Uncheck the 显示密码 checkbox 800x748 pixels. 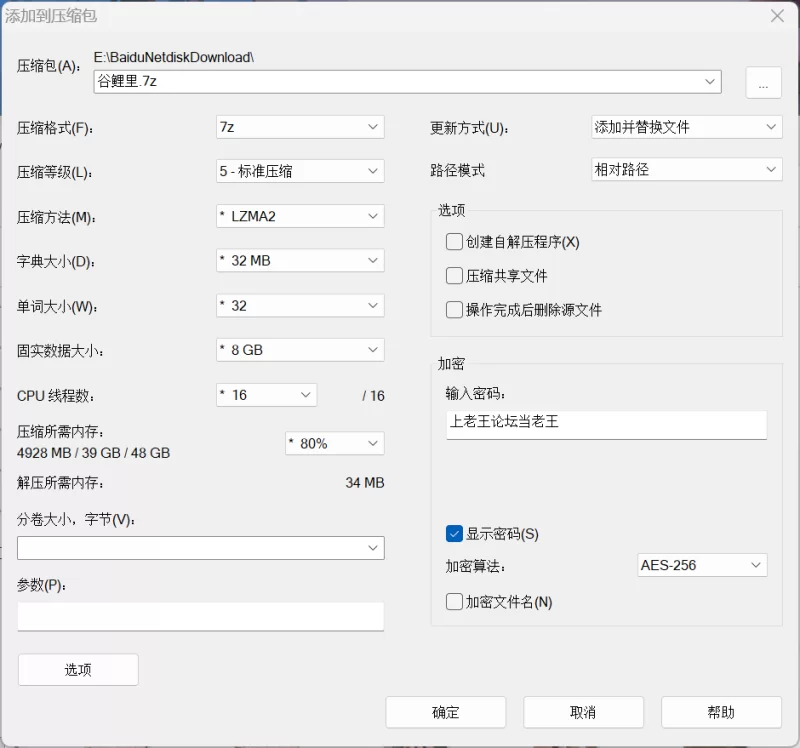(x=455, y=534)
